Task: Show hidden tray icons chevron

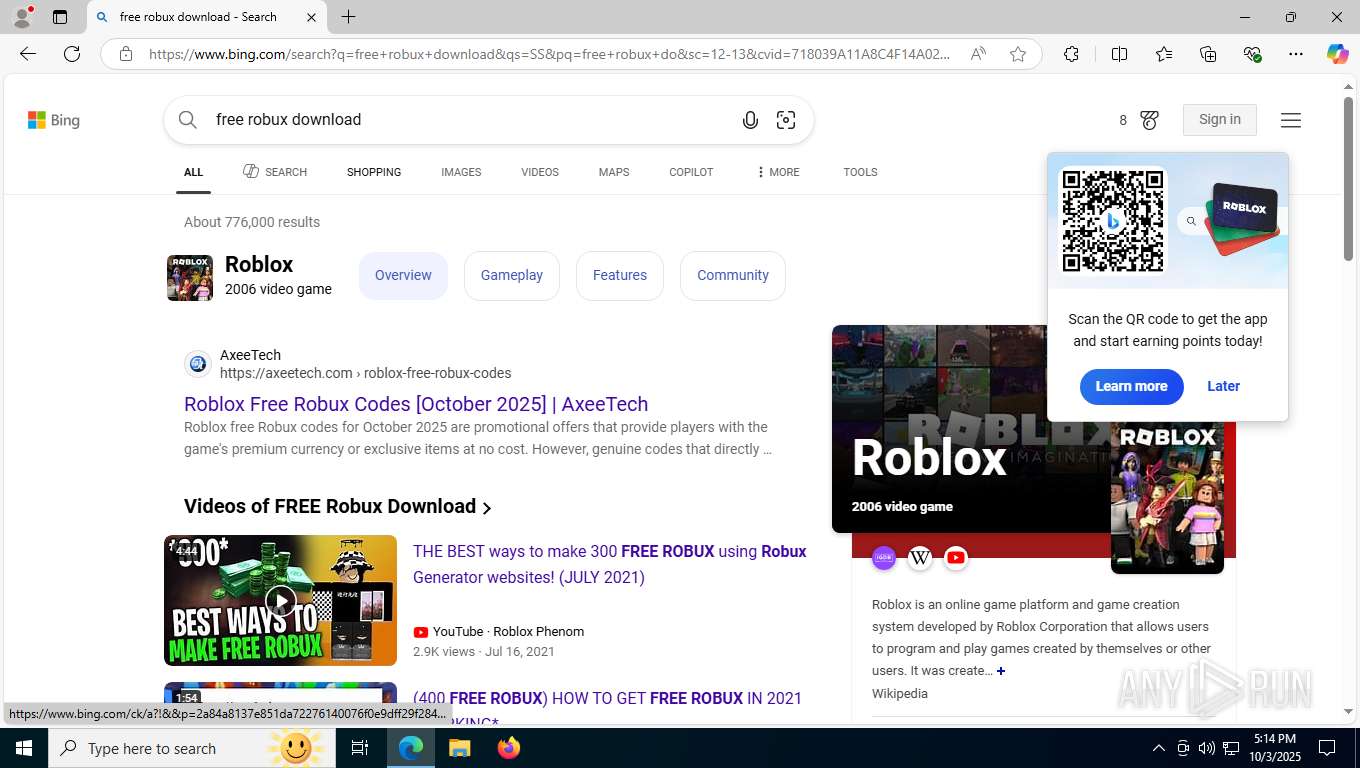Action: (1159, 748)
